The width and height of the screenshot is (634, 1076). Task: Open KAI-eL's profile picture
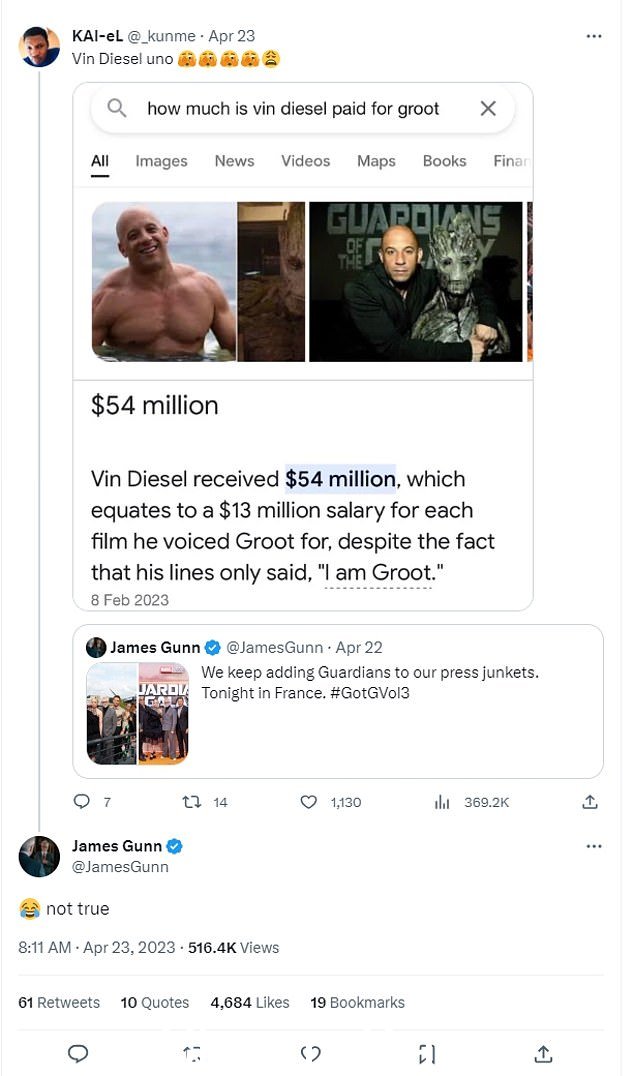(39, 47)
